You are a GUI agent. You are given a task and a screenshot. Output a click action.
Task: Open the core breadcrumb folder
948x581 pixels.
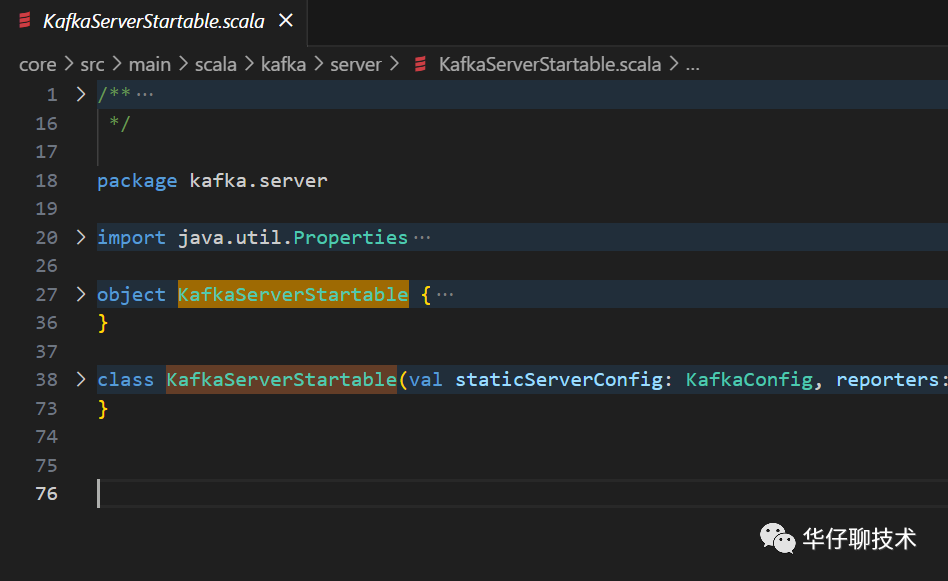[x=37, y=64]
